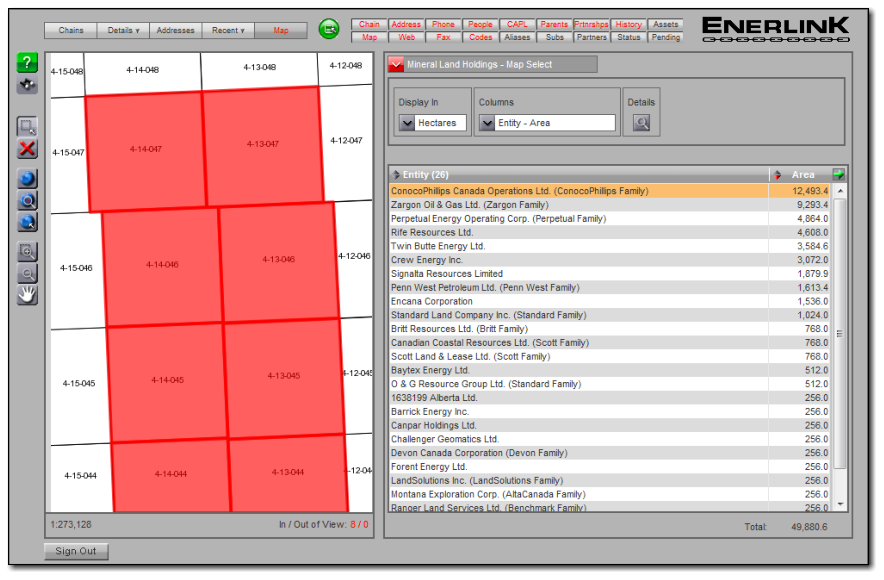Open the Subs tab
This screenshot has width=884, height=580.
point(554,37)
